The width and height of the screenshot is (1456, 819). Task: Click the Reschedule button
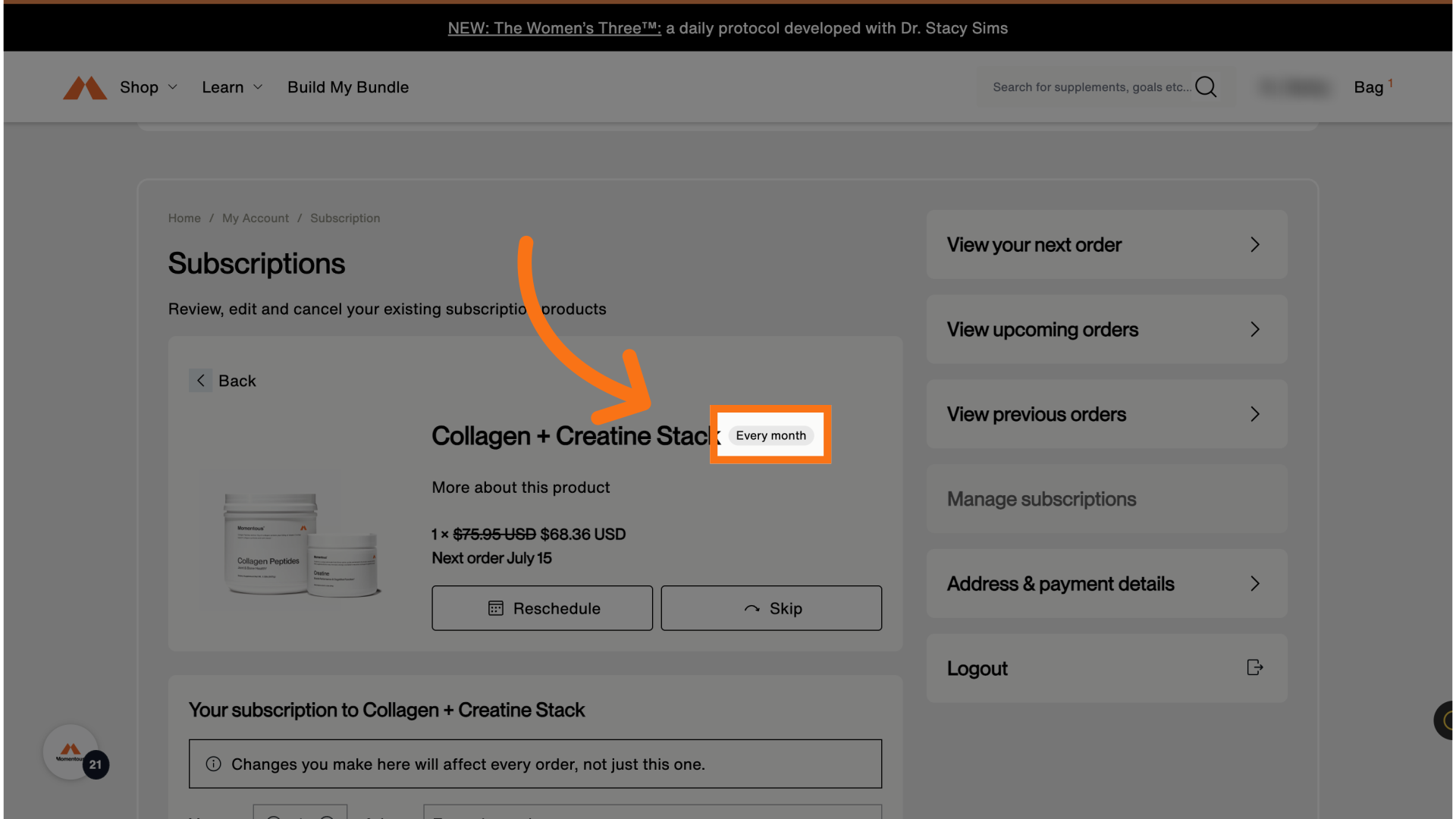(542, 608)
